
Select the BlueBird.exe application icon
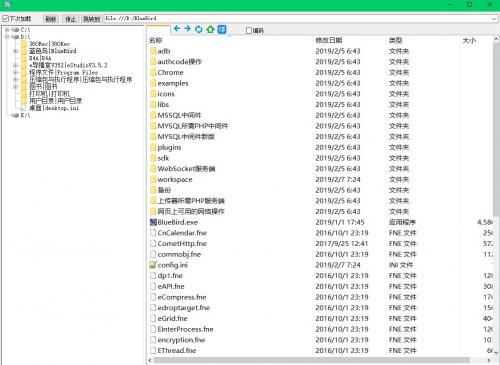coord(153,222)
